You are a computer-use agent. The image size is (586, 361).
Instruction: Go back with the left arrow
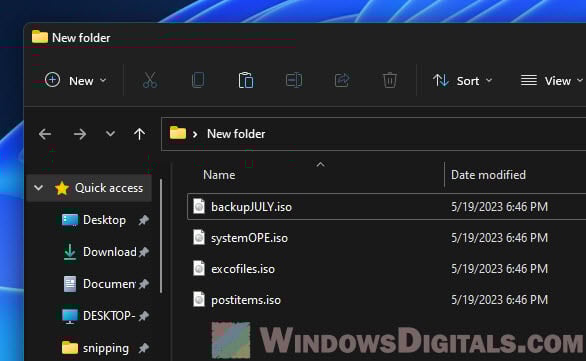(45, 134)
